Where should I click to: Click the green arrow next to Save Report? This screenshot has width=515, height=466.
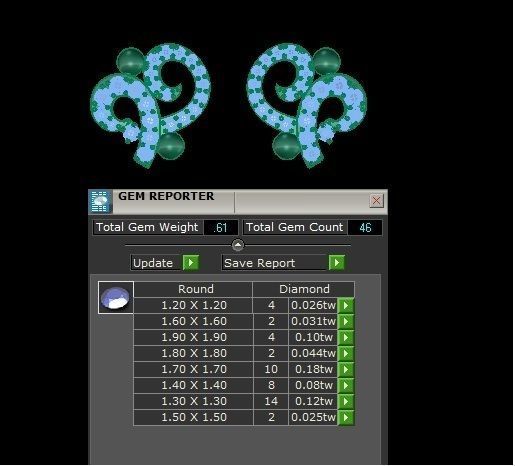(x=337, y=263)
